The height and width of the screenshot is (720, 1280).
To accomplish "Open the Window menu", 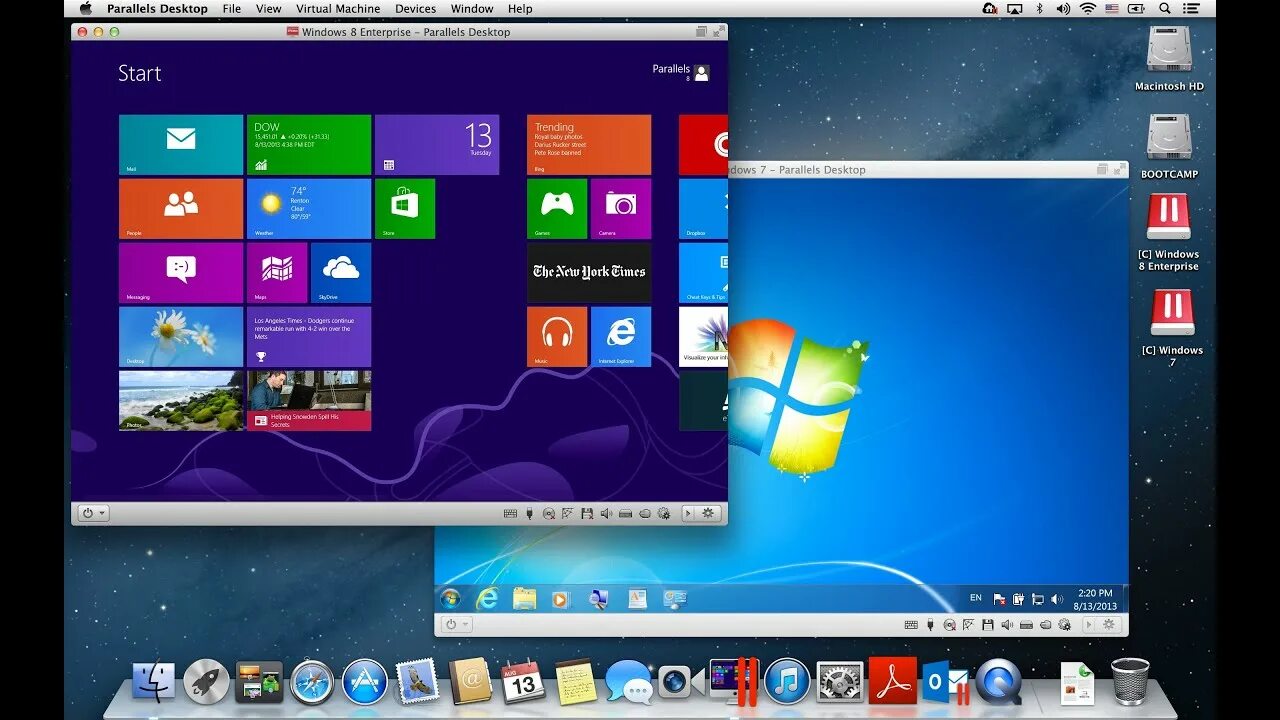I will 472,9.
